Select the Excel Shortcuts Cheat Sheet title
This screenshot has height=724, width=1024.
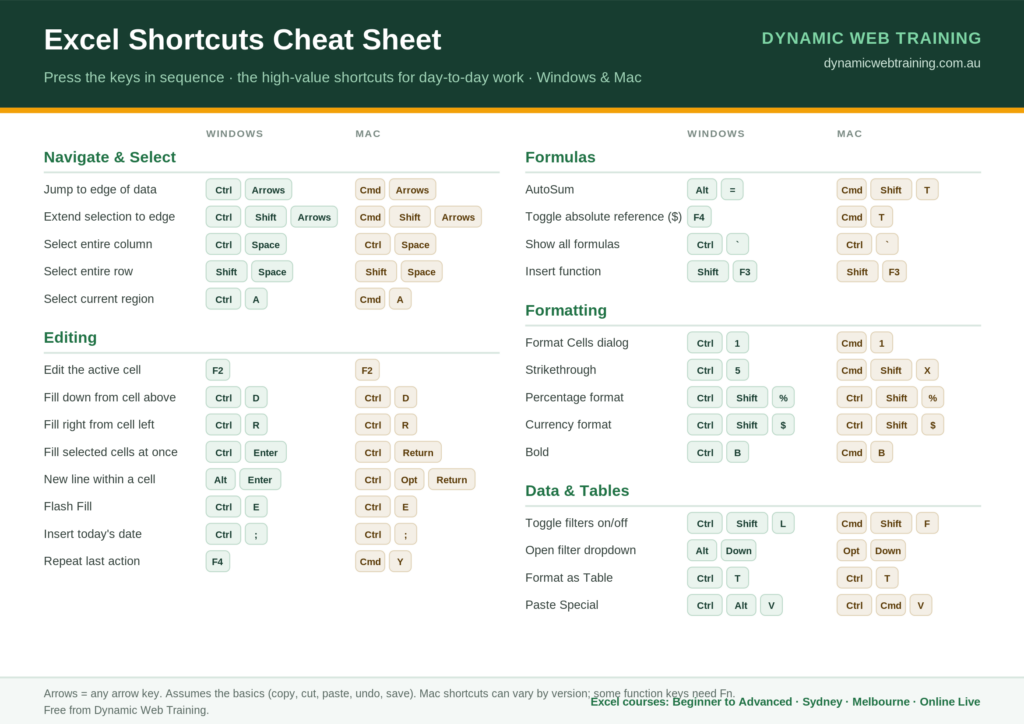242,40
